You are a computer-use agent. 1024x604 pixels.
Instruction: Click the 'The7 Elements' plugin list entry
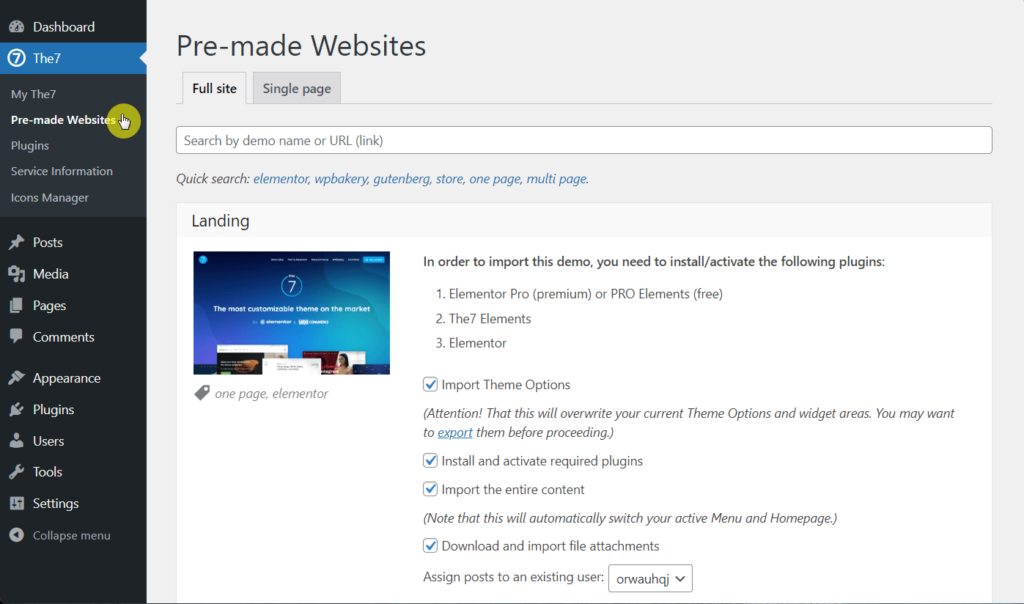coord(490,319)
